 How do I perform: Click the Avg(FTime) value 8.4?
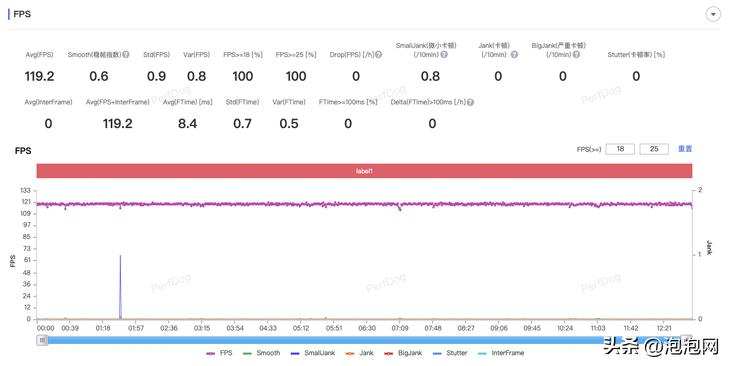point(188,124)
